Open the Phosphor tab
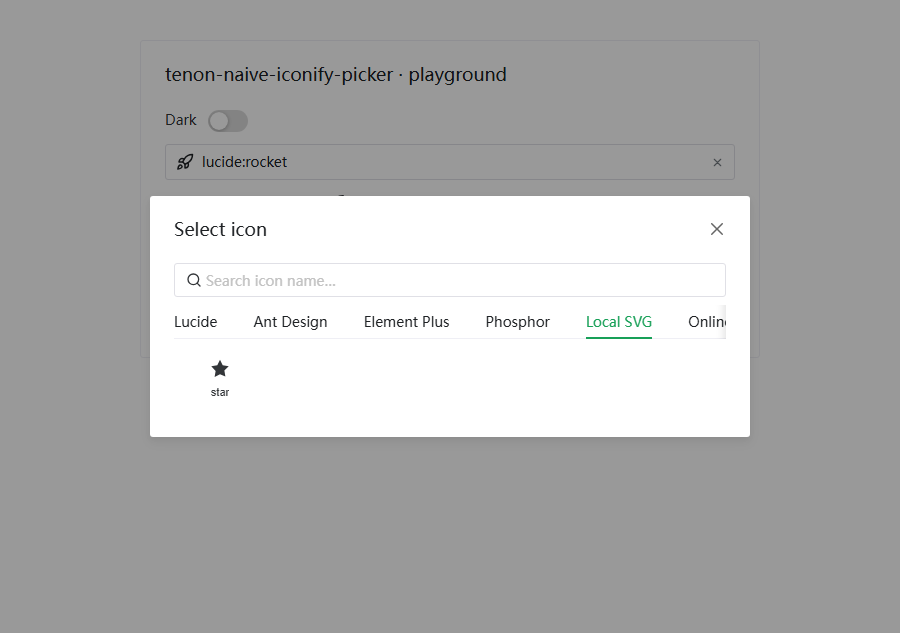Screen dimensions: 900x633 click(518, 322)
